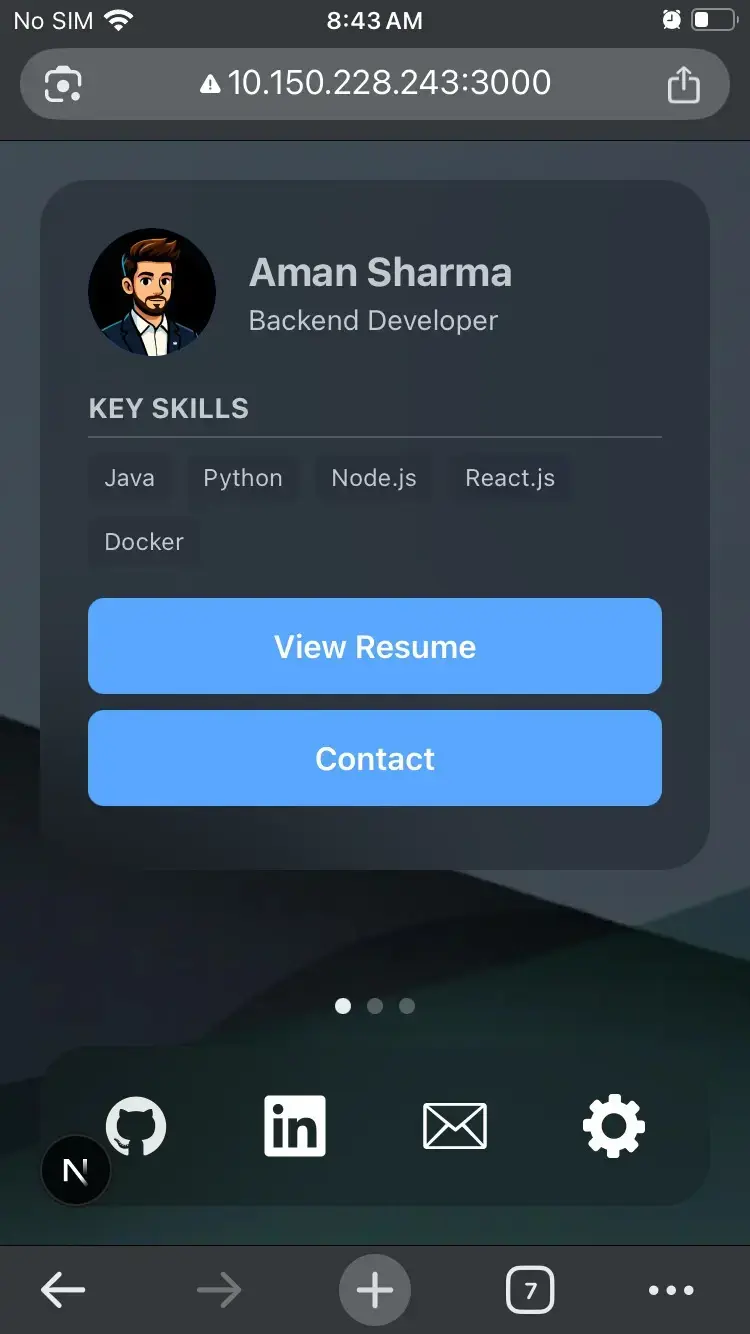Viewport: 750px width, 1334px height.
Task: Open the LinkedIn icon link
Action: pyautogui.click(x=295, y=1126)
